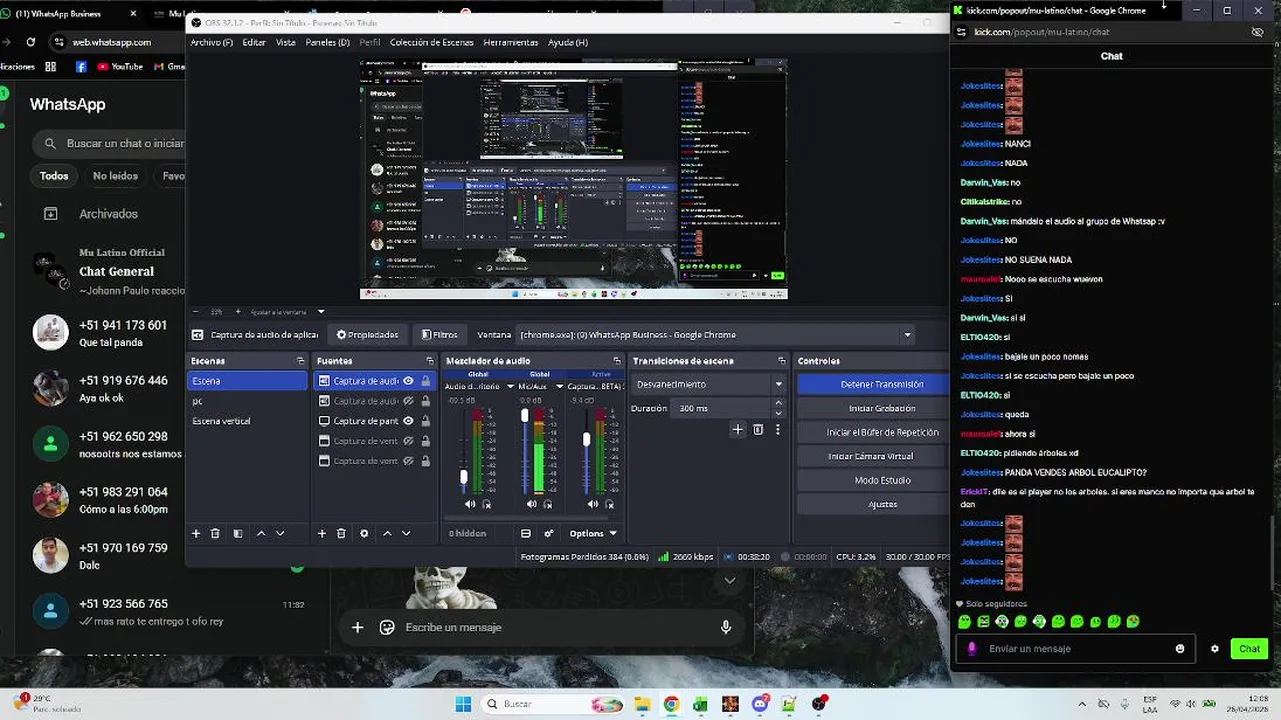Viewport: 1281px width, 720px height.
Task: Open Audio del escritorio channel dropdown in mixer
Action: coord(510,386)
